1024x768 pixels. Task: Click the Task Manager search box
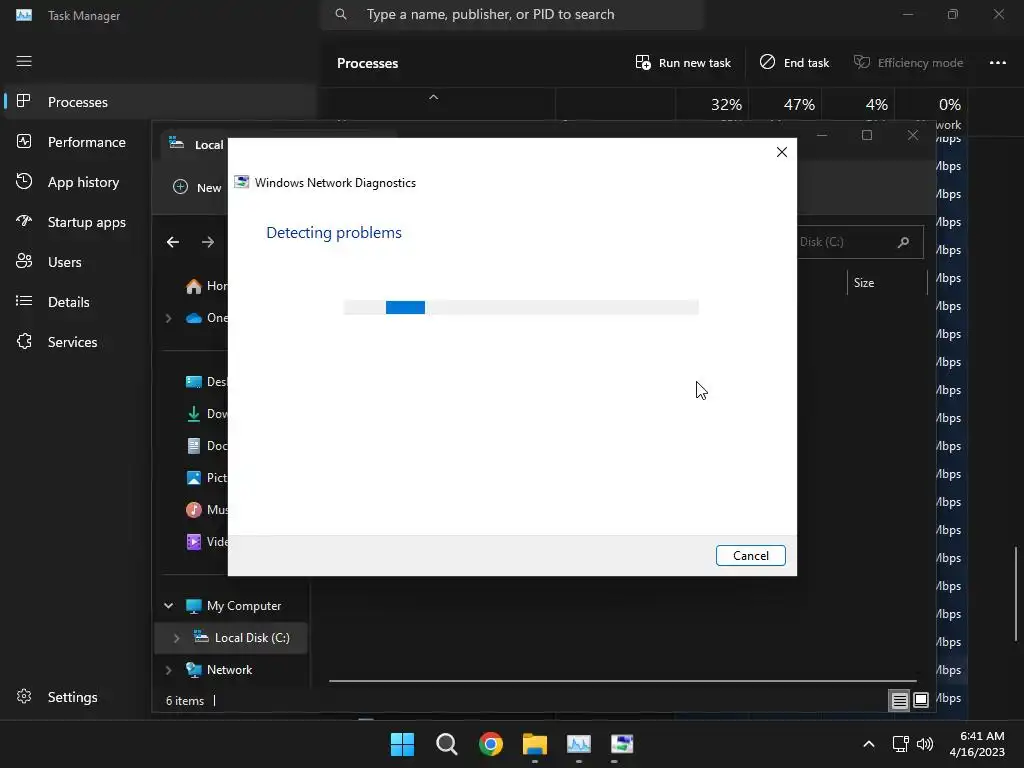511,14
